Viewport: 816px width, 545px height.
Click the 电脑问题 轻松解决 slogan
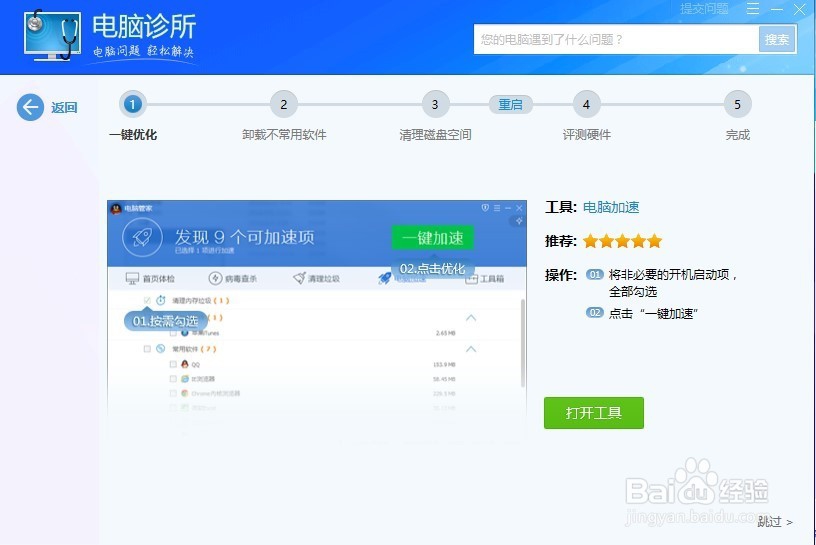coord(144,51)
